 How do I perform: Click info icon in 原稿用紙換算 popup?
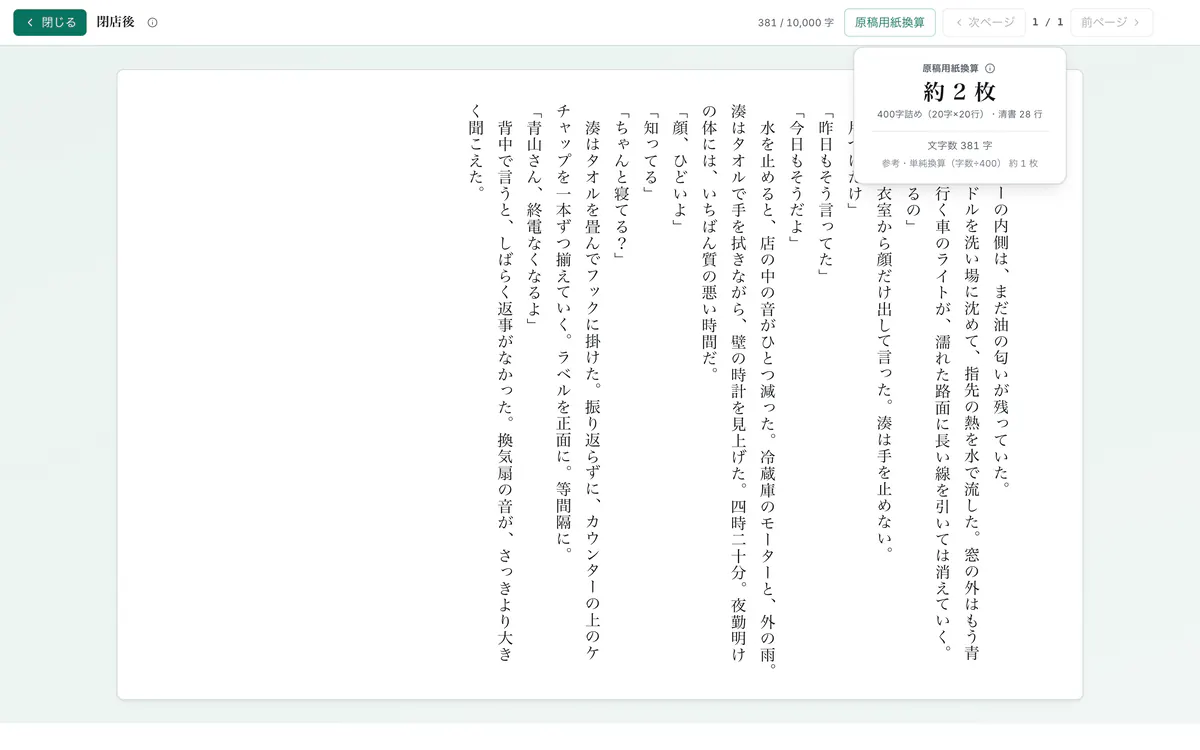990,69
